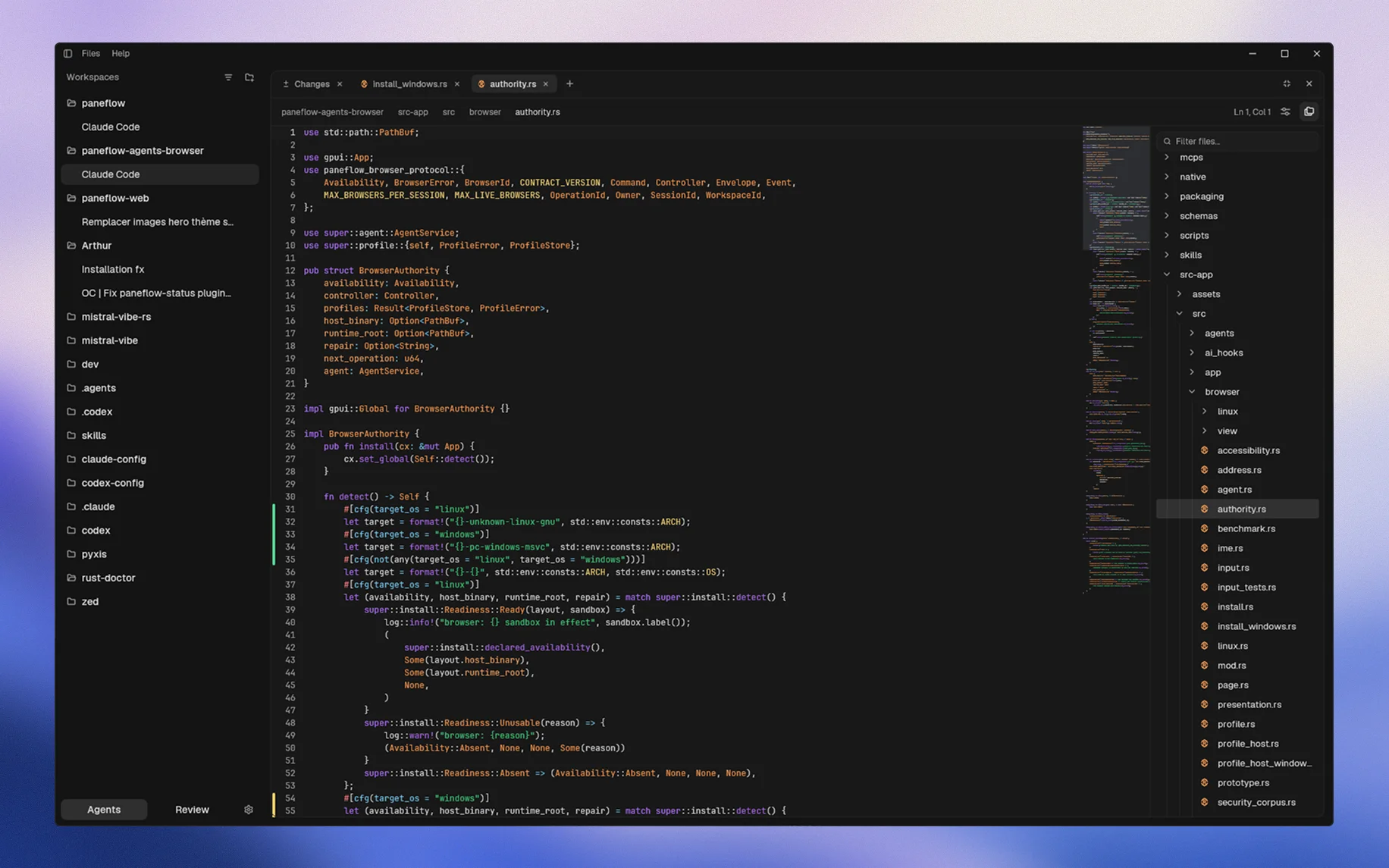Viewport: 1389px width, 868px height.
Task: Add a new tab with plus icon
Action: coord(570,84)
